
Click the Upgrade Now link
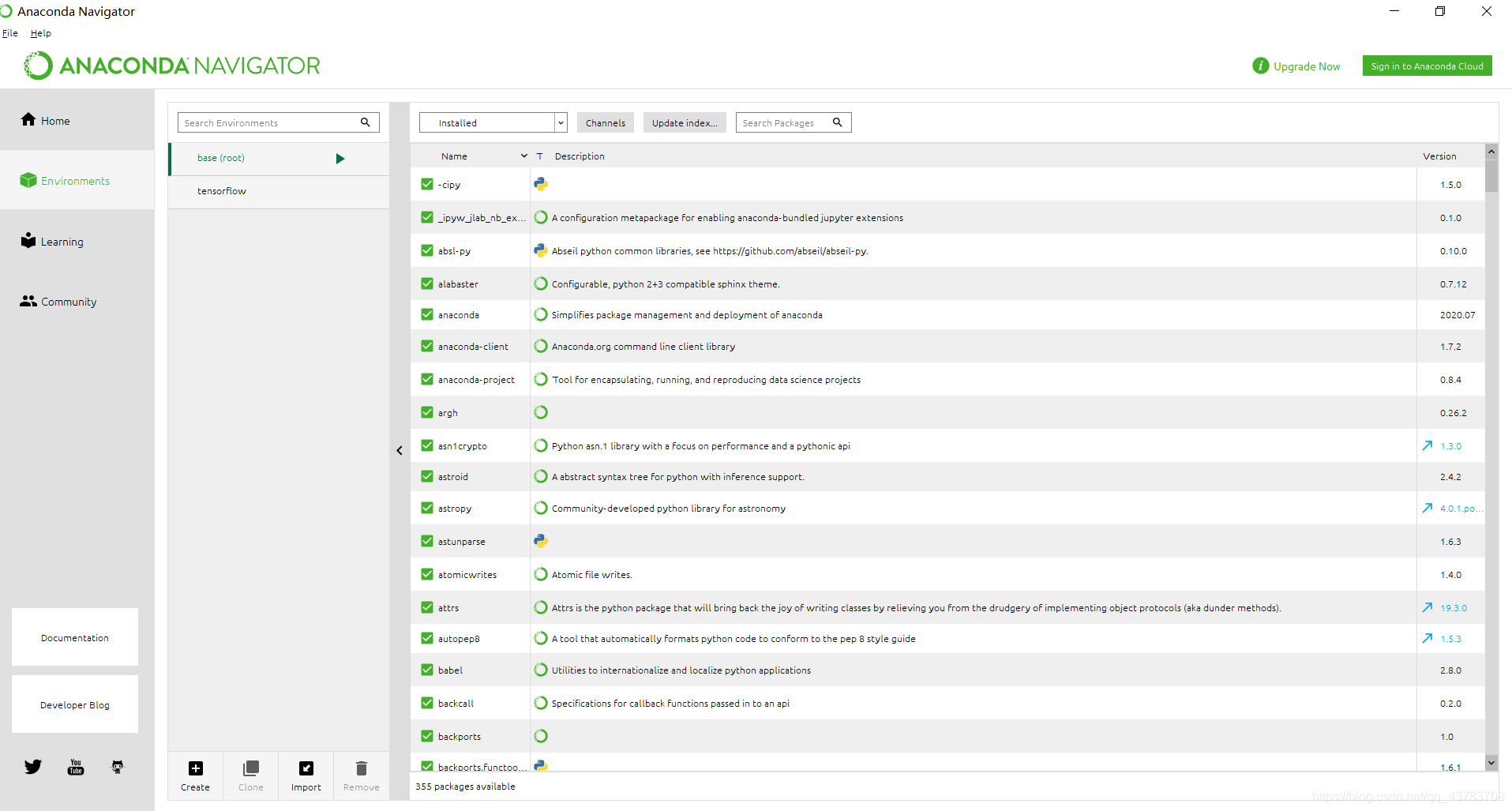[1307, 66]
